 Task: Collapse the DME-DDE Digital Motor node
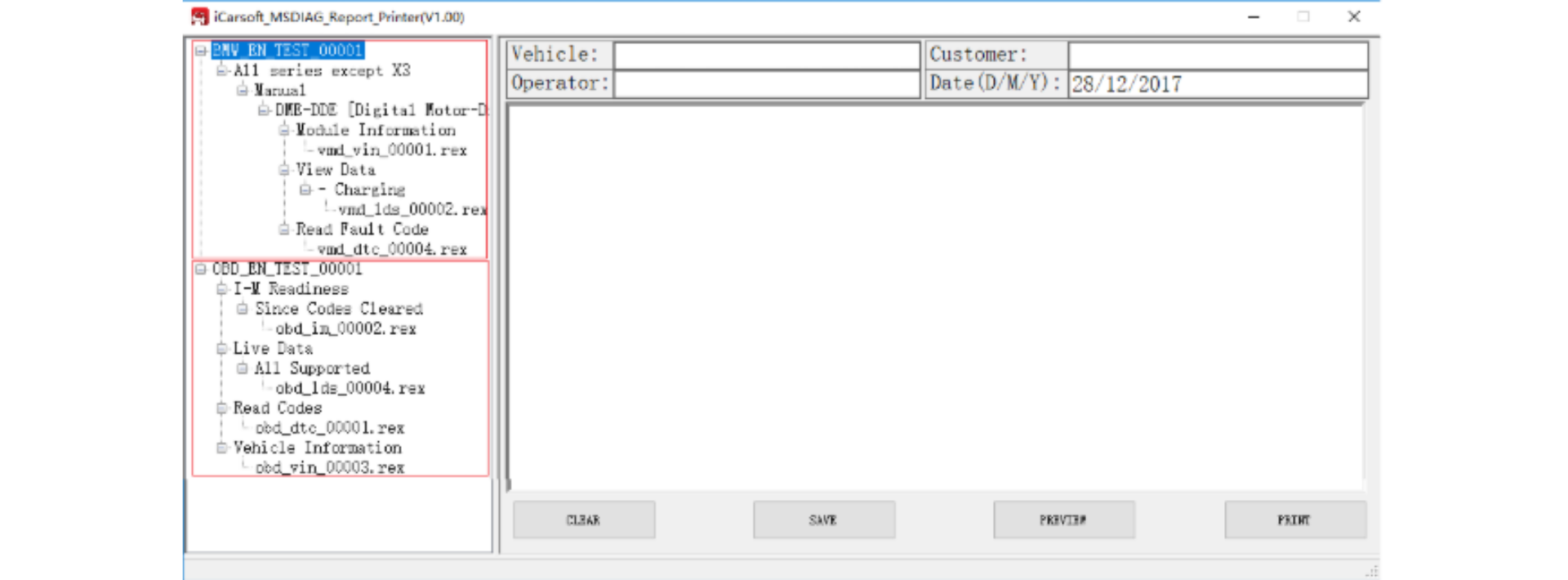click(263, 110)
